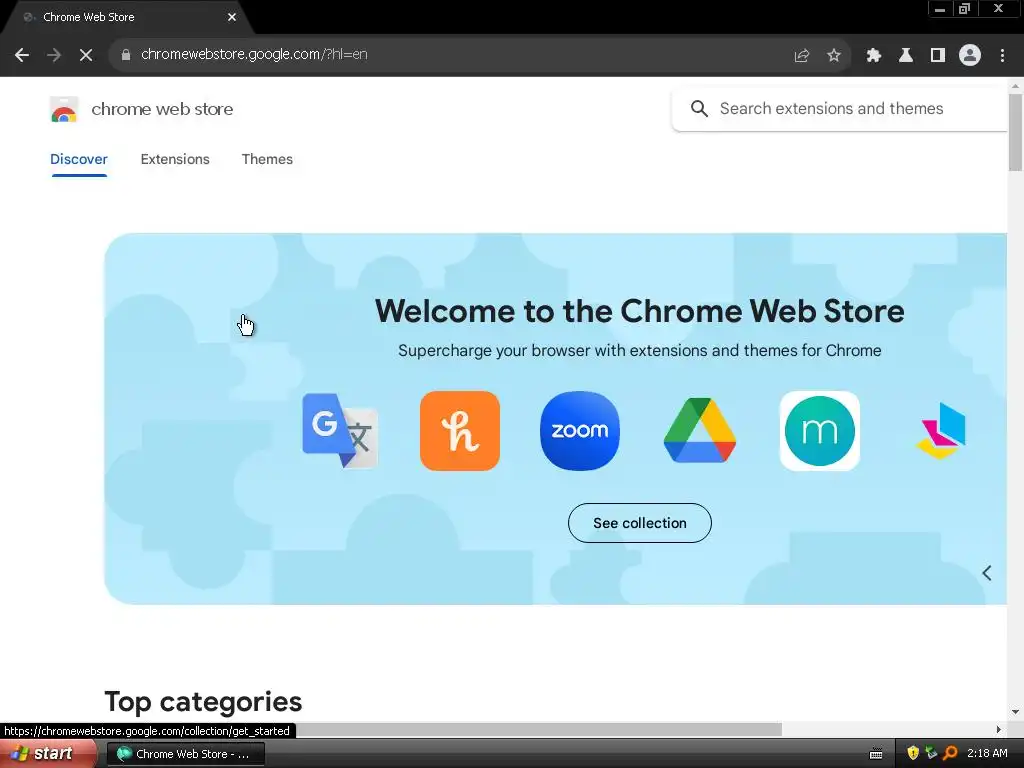This screenshot has width=1024, height=768.
Task: Share this page icon in address bar
Action: coord(801,56)
